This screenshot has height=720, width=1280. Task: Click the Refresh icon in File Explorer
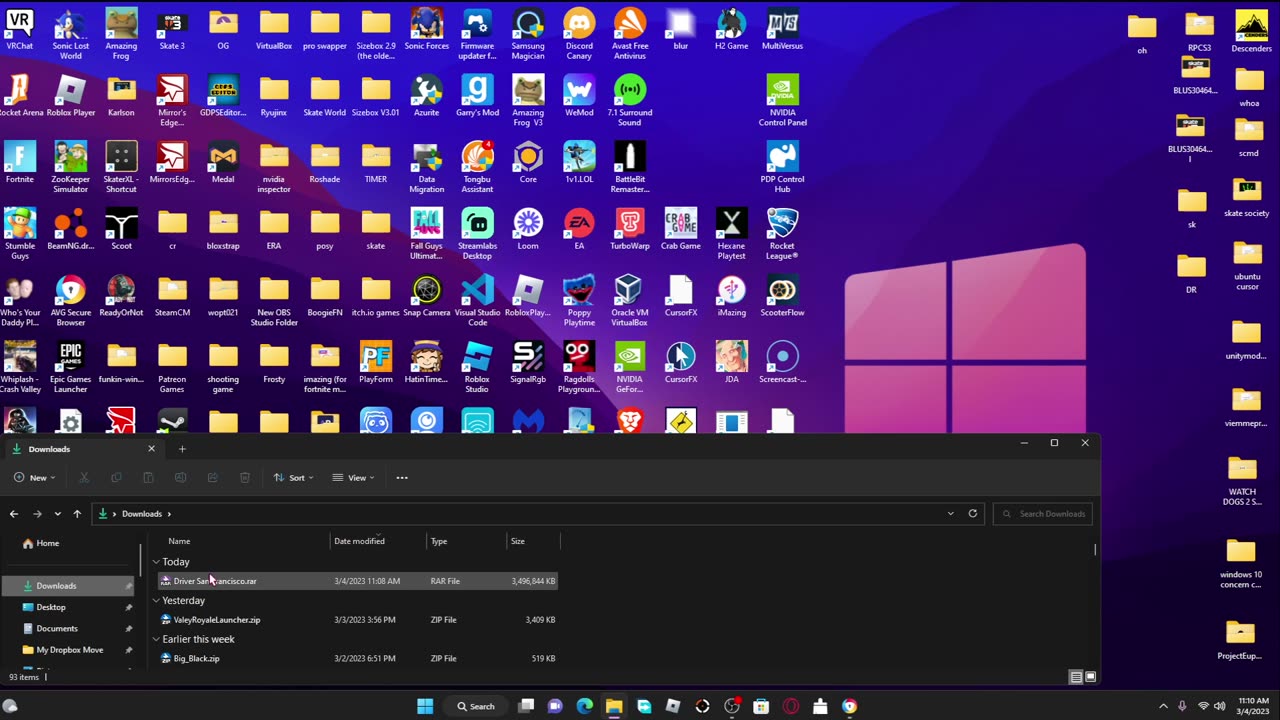tap(972, 514)
